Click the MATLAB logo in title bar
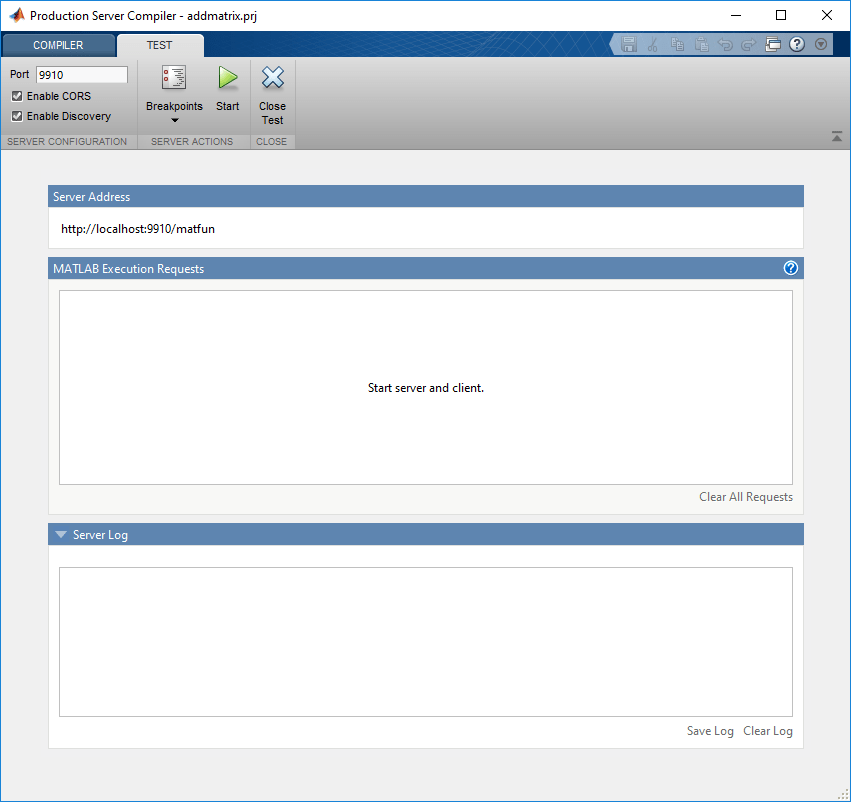Viewport: 851px width, 802px height. 17,15
